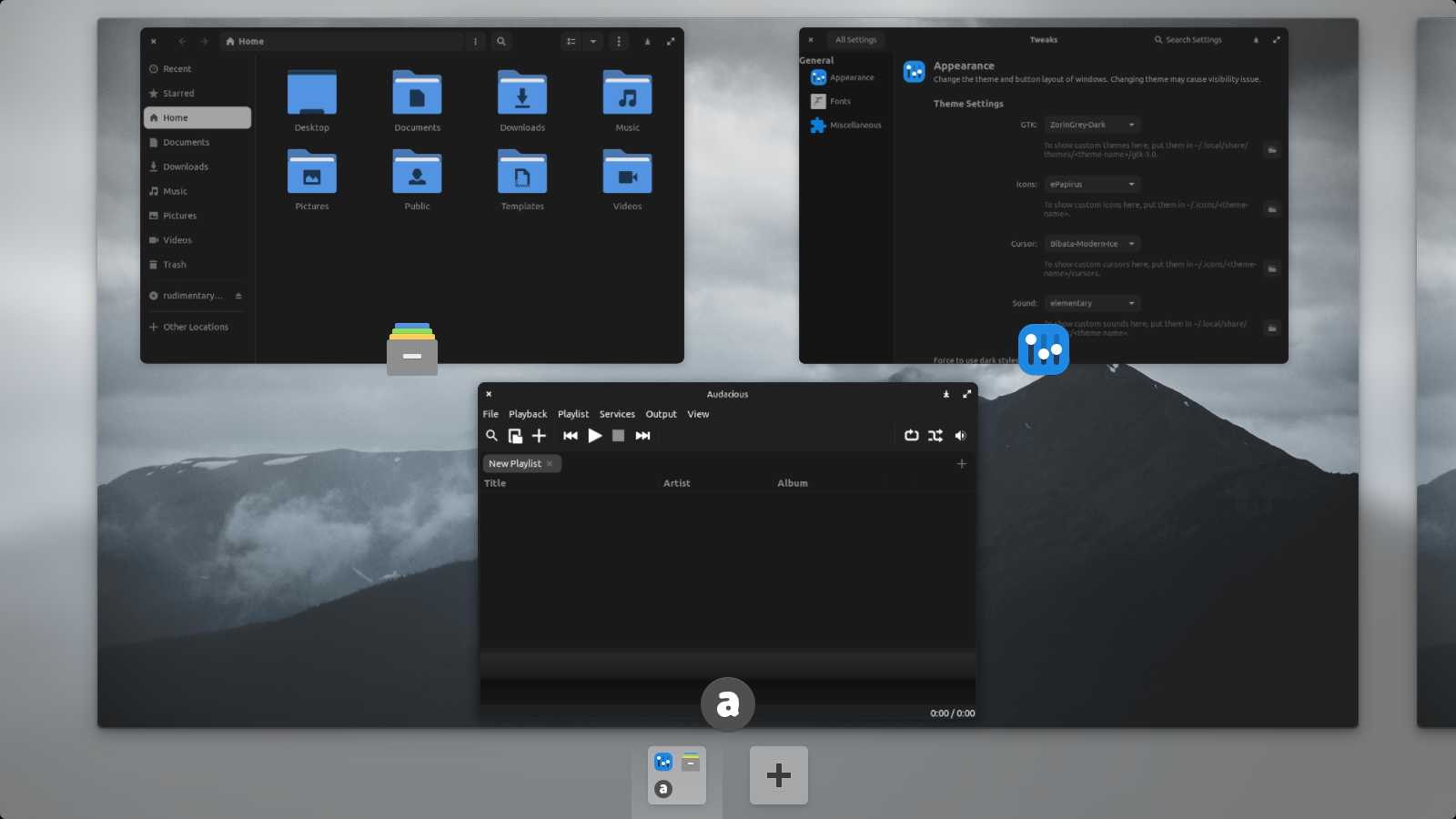Select Appearance in Tweaks sidebar
This screenshot has height=819, width=1456.
point(846,78)
